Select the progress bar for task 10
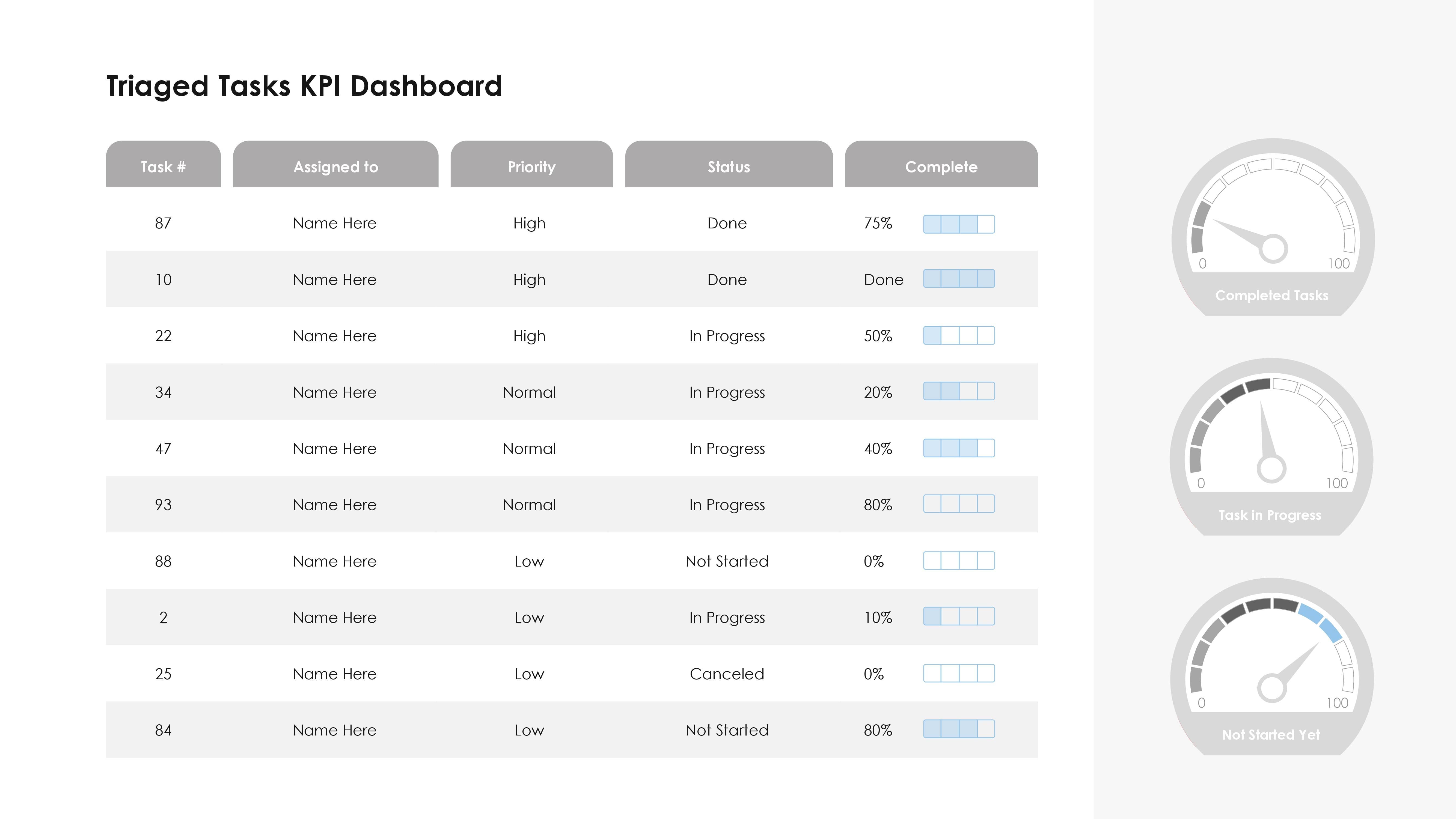 959,279
